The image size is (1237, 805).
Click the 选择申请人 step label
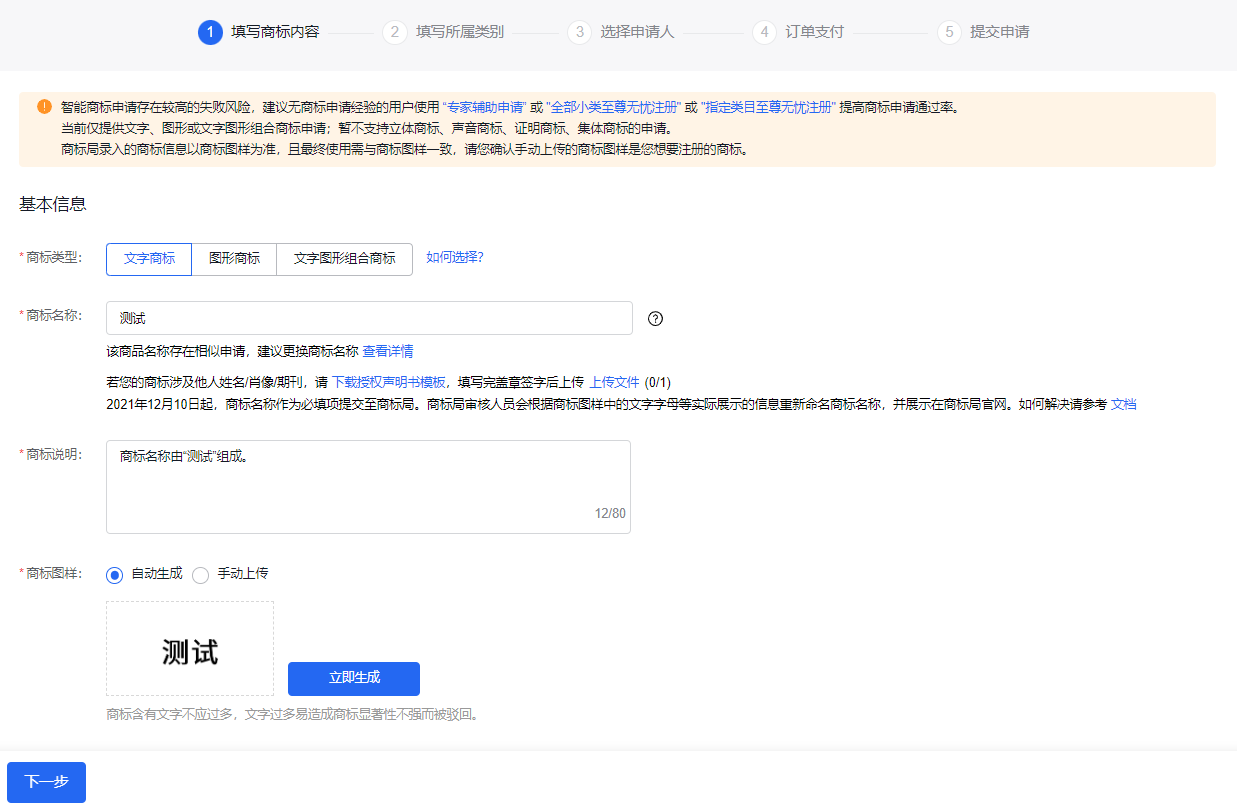tap(637, 32)
